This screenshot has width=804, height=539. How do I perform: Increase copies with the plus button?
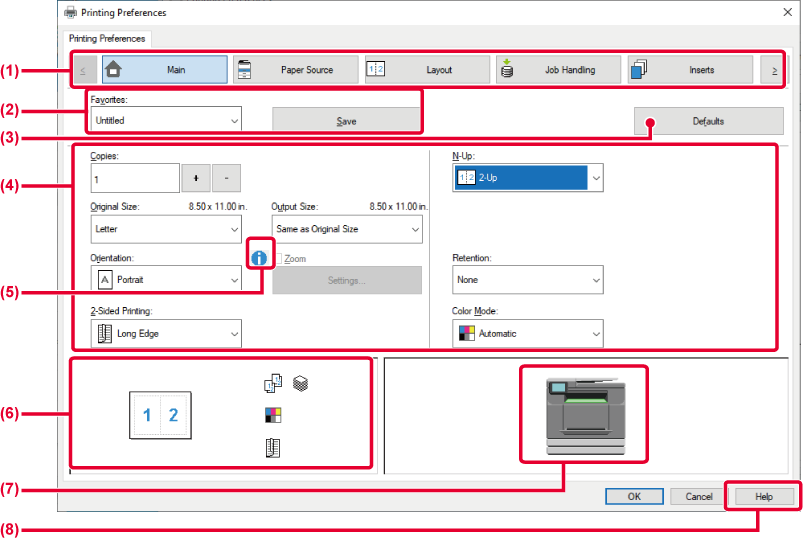tap(196, 178)
